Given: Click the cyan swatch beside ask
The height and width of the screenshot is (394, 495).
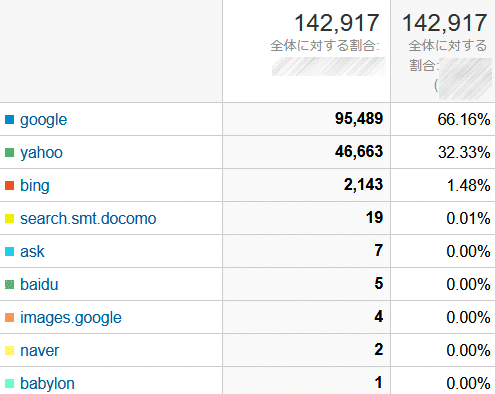Looking at the screenshot, I should pyautogui.click(x=9, y=251).
